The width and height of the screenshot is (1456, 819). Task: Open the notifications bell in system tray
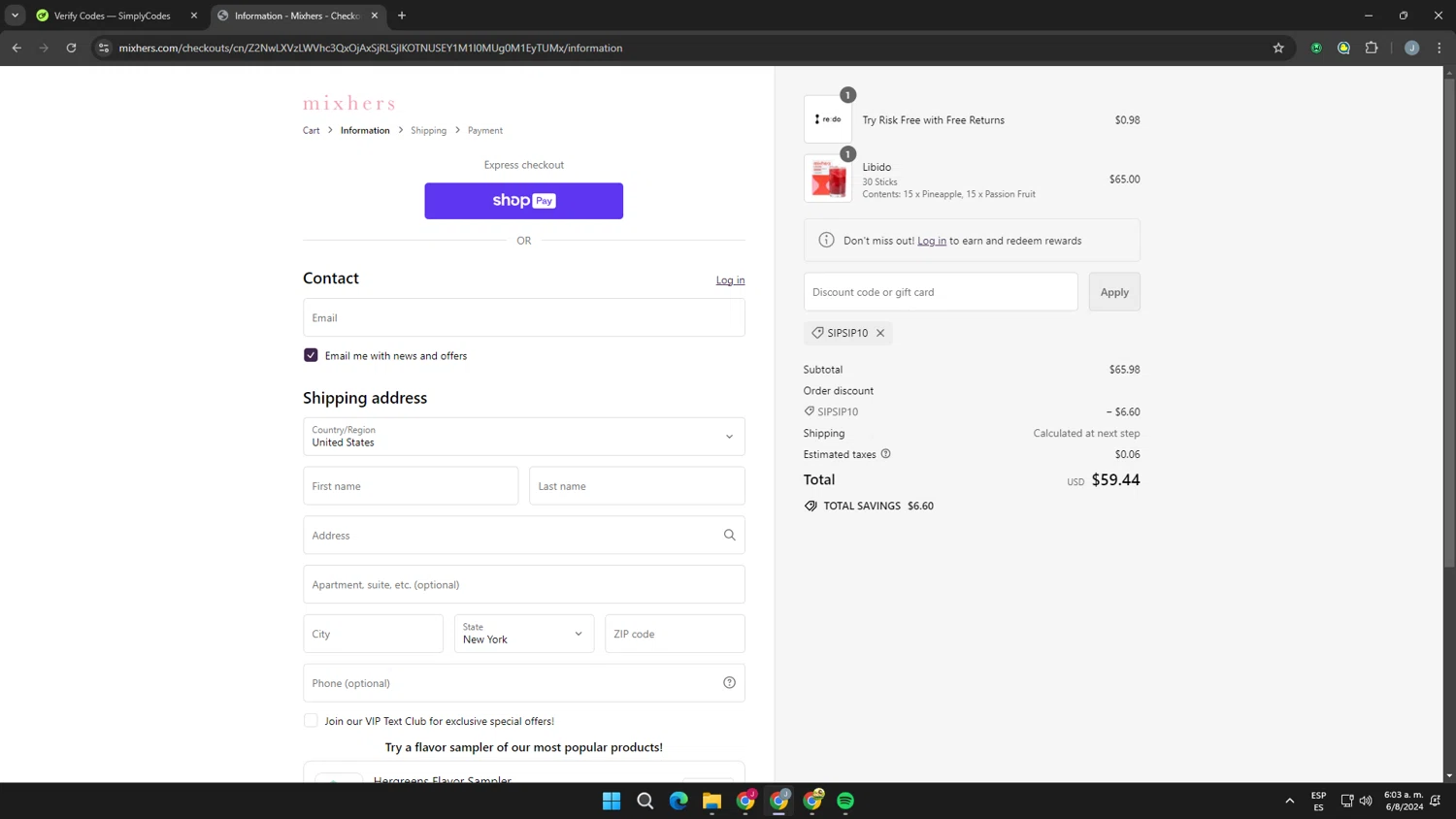1436,801
